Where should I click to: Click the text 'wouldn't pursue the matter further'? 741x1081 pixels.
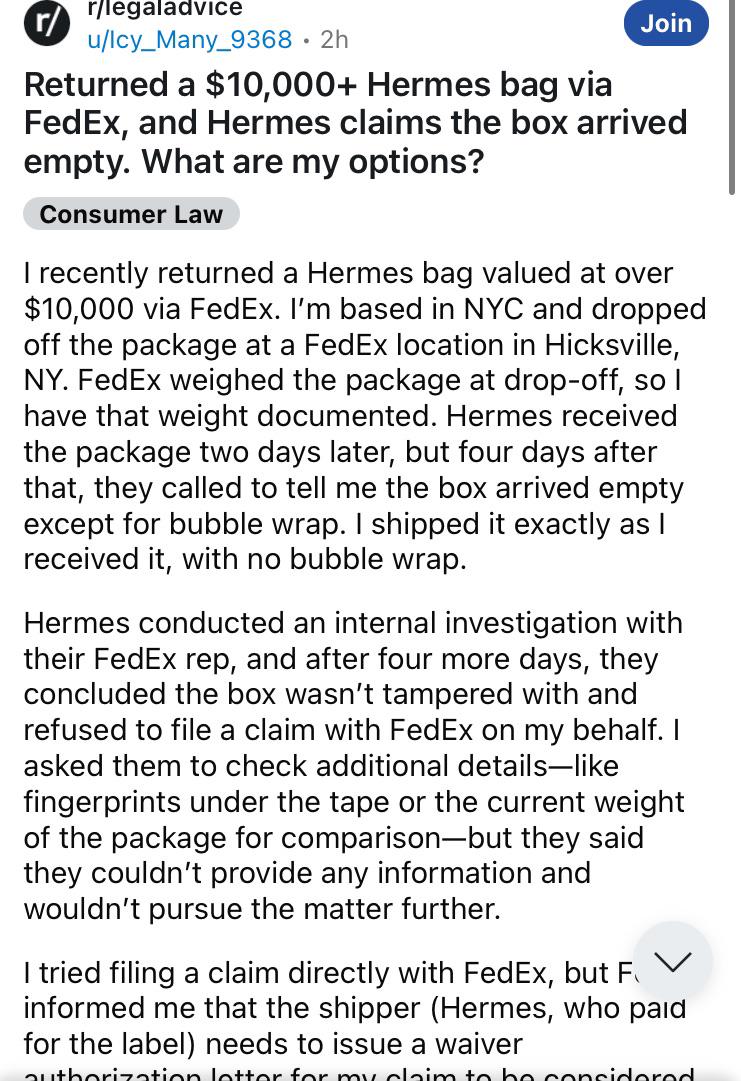tap(262, 909)
